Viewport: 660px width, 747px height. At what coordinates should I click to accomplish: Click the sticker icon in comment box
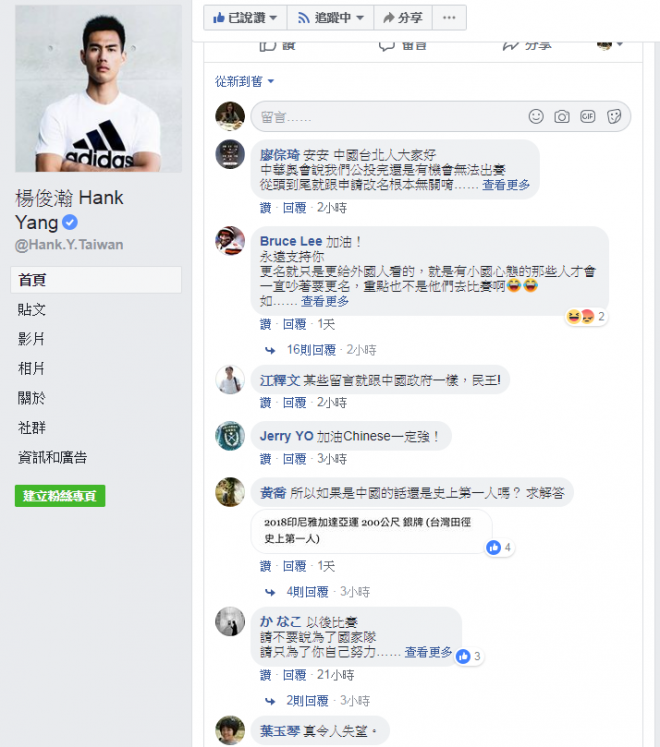[614, 116]
